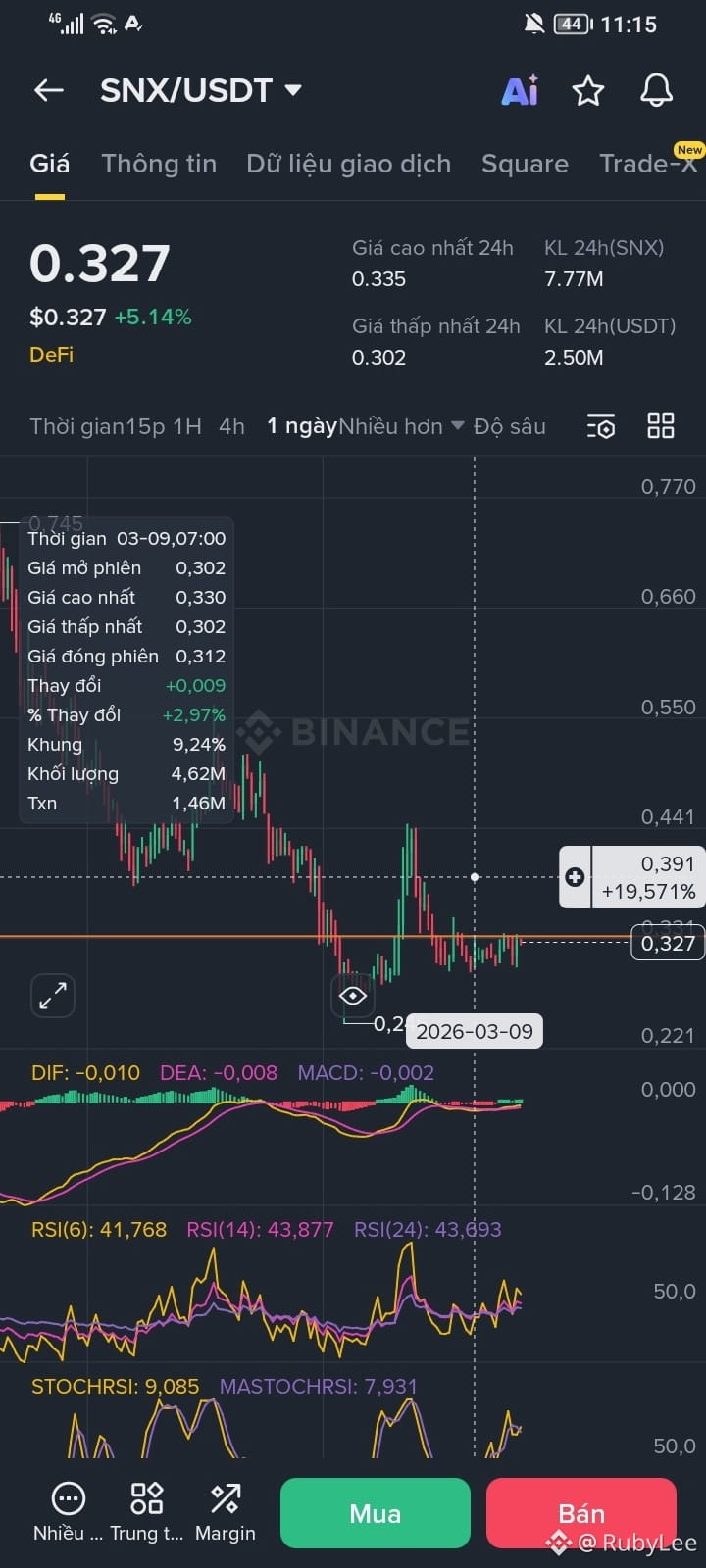Viewport: 706px width, 1568px height.
Task: Expand chart to fullscreen
Action: click(x=53, y=996)
